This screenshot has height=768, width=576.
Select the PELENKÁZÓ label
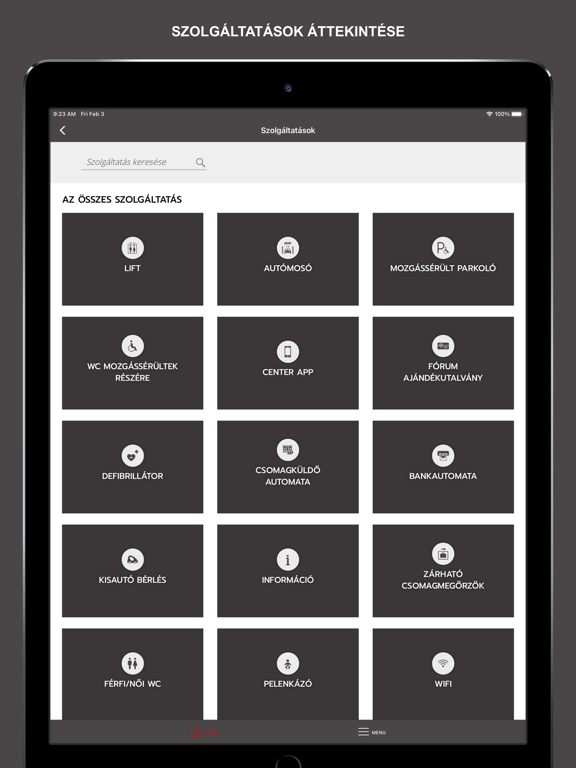tap(288, 683)
